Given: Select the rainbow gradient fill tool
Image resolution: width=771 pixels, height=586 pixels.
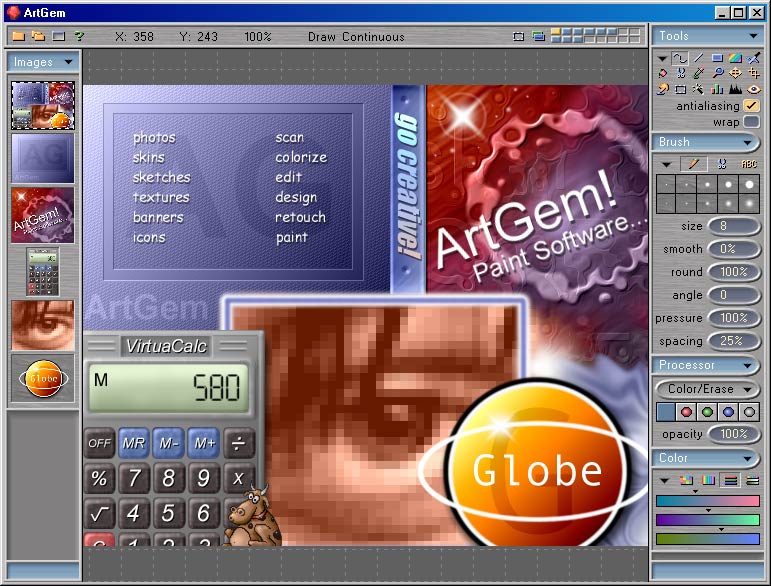Looking at the screenshot, I should point(735,58).
